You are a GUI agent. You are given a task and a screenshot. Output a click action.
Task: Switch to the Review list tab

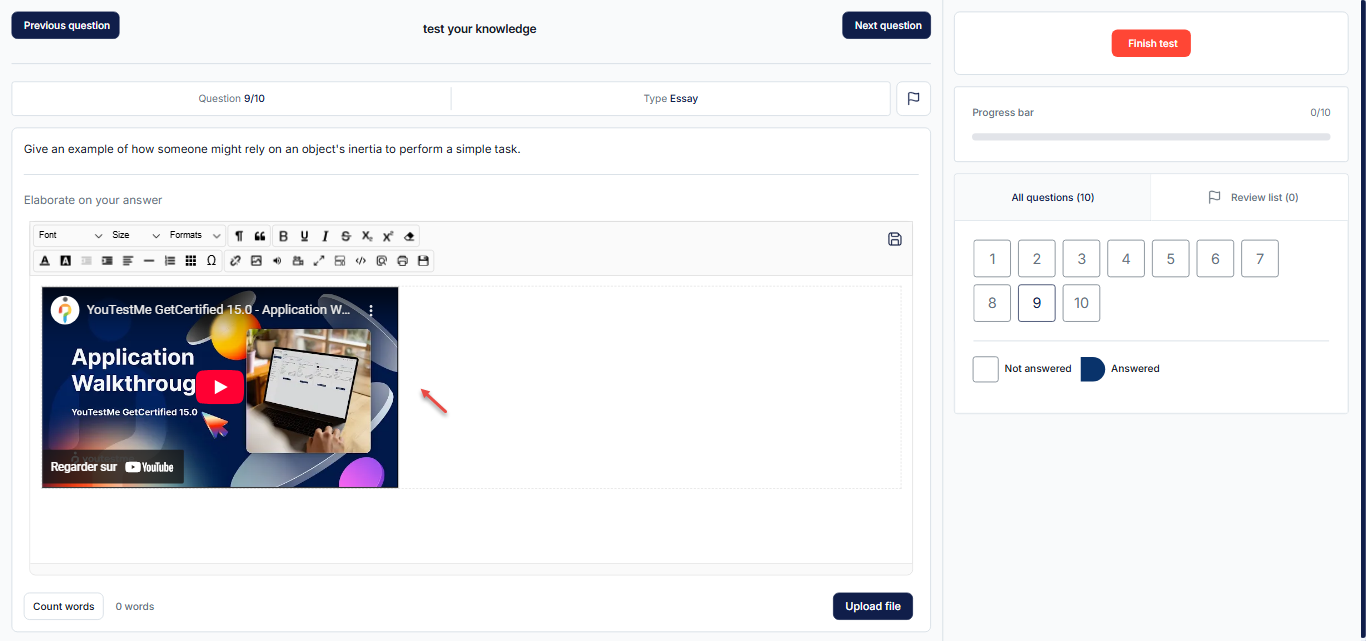click(x=1252, y=198)
